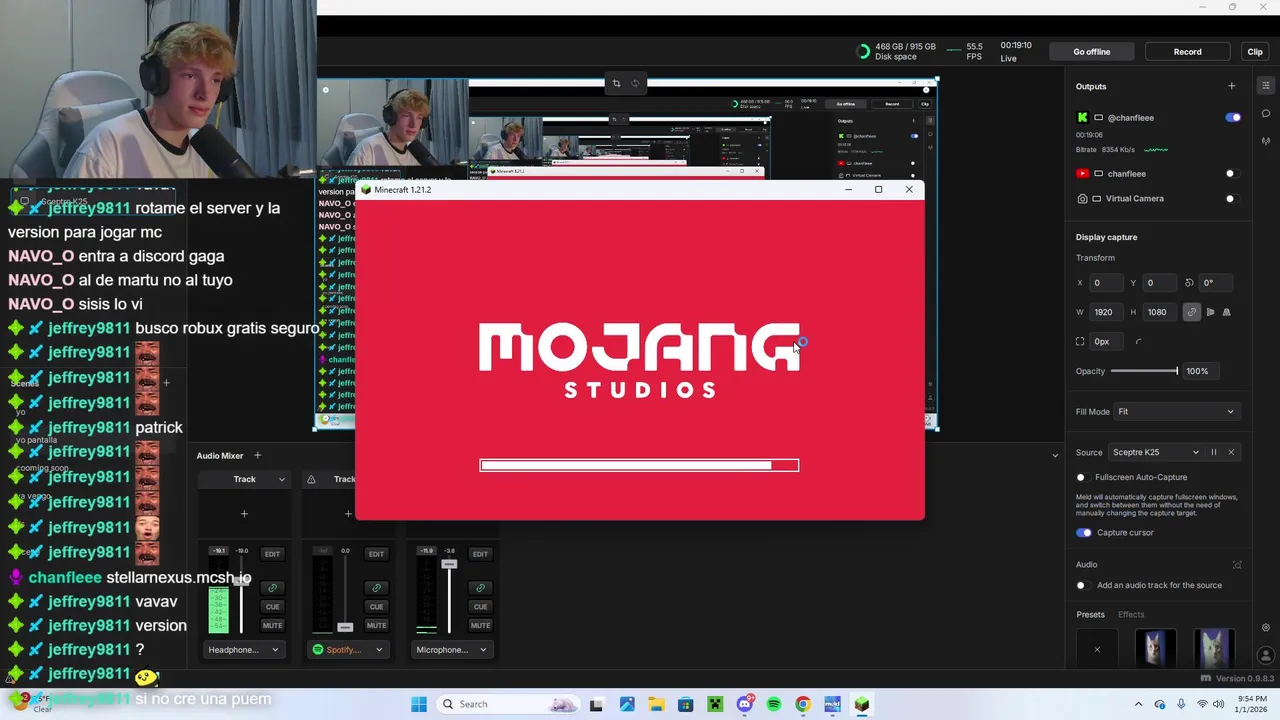Click the warning icon on second Track

pyautogui.click(x=311, y=480)
